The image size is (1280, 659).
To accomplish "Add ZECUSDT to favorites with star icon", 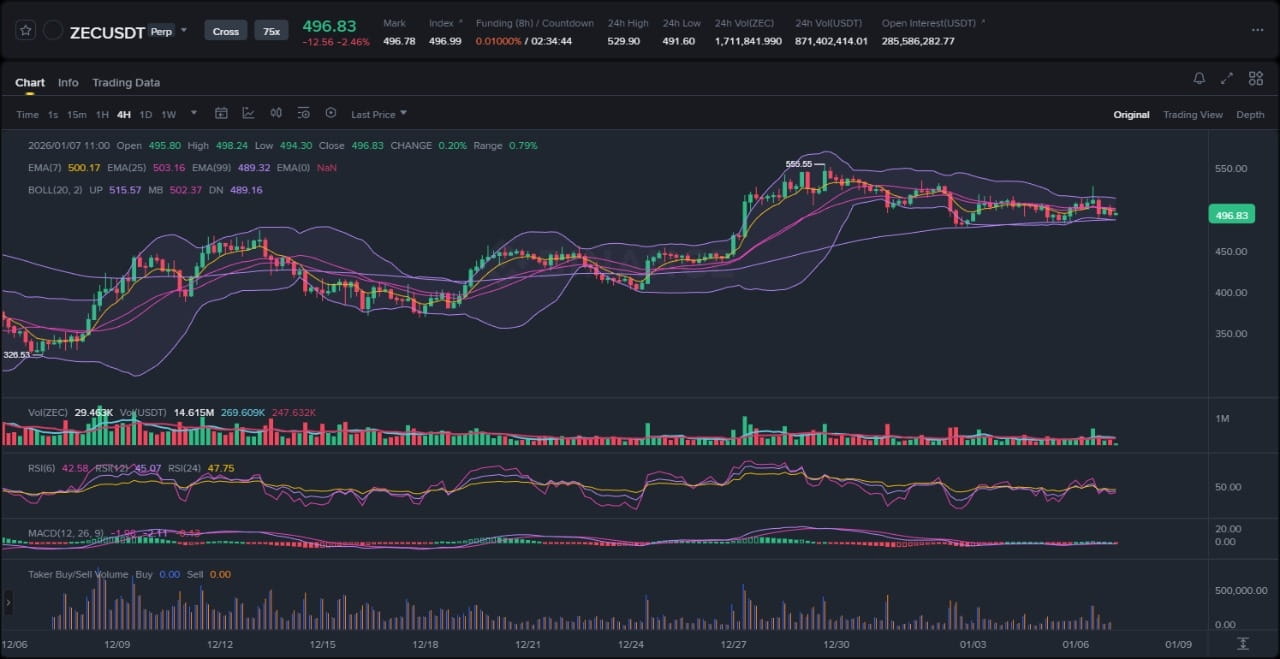I will coord(26,31).
